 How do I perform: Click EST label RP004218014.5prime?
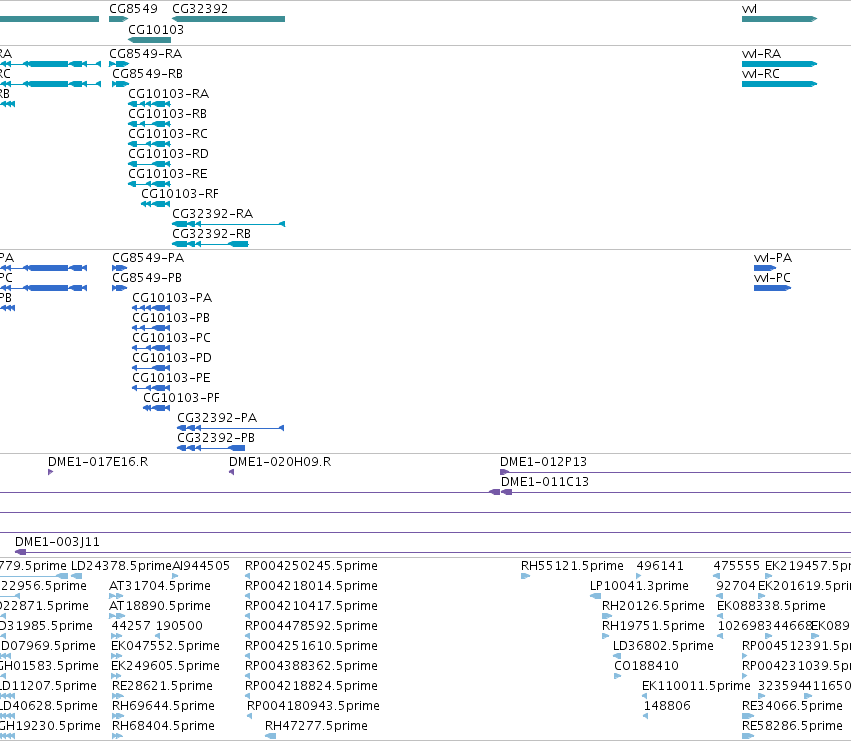click(x=312, y=586)
